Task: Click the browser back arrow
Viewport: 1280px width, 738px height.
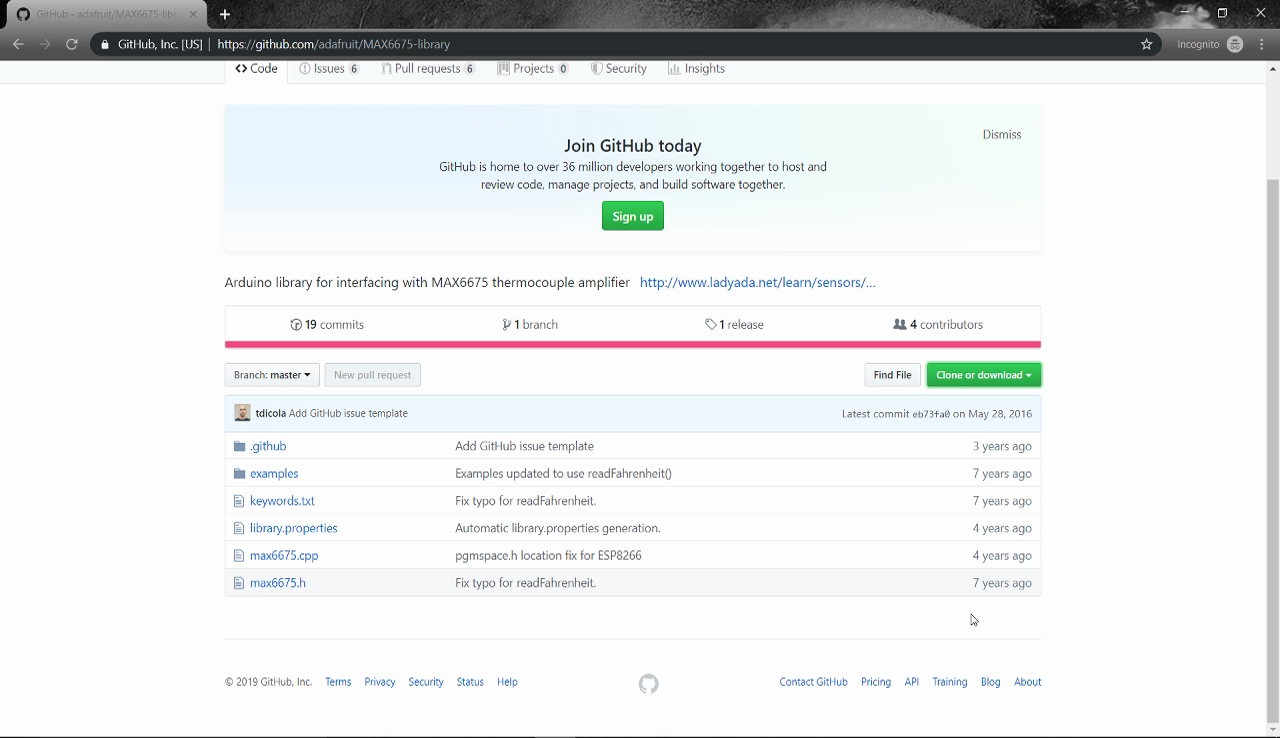Action: pos(18,44)
